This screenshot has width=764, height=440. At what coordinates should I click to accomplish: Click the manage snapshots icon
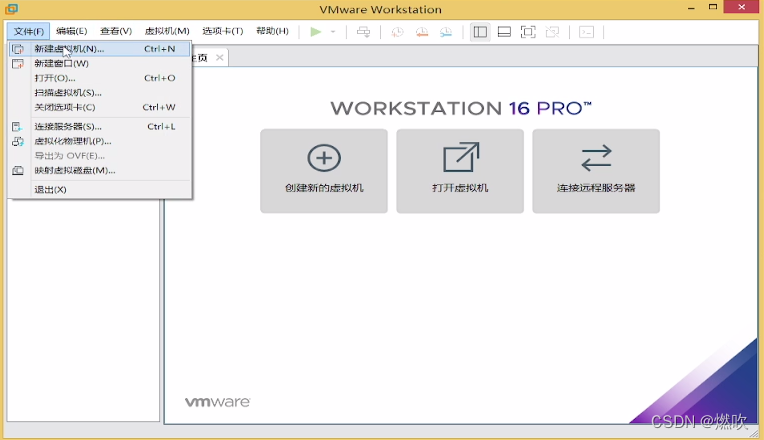pyautogui.click(x=446, y=32)
